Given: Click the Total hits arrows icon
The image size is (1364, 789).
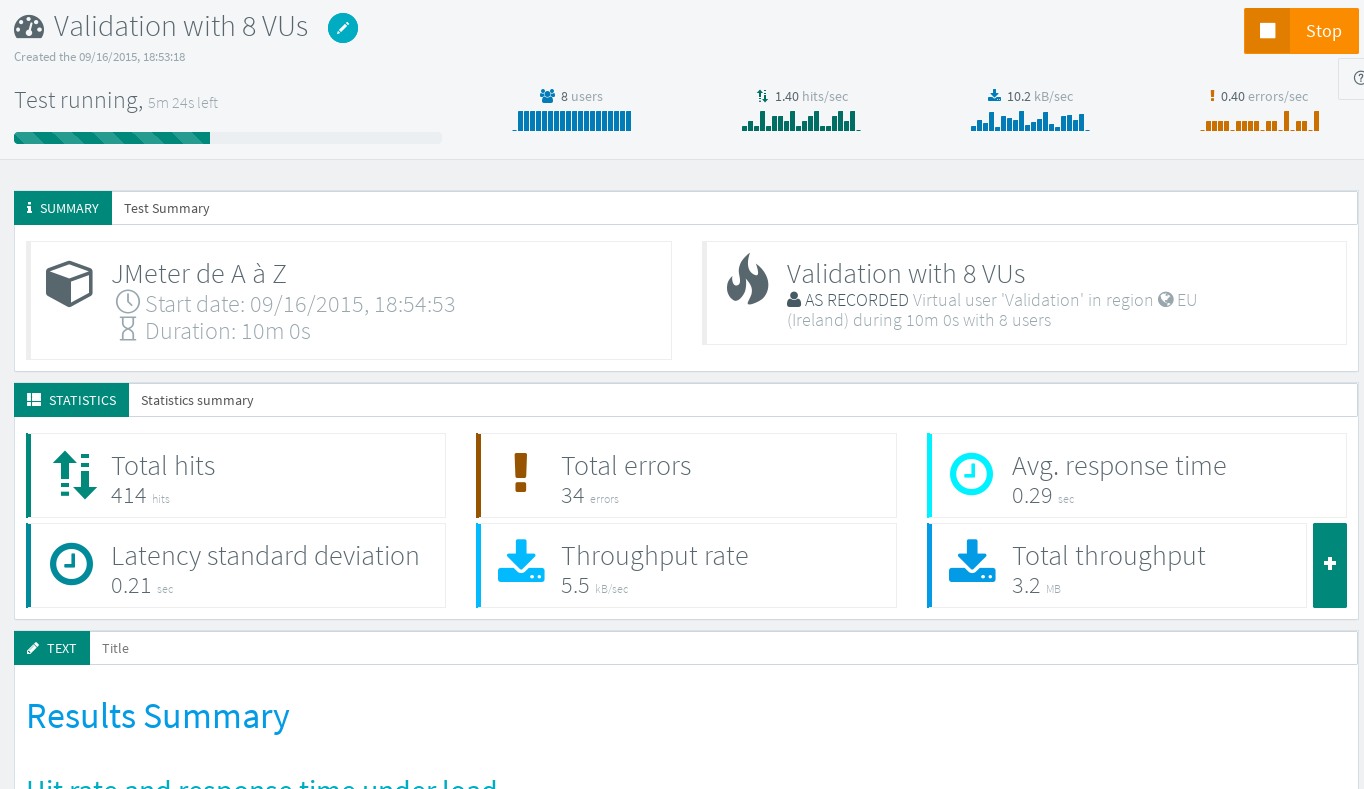Looking at the screenshot, I should point(75,475).
